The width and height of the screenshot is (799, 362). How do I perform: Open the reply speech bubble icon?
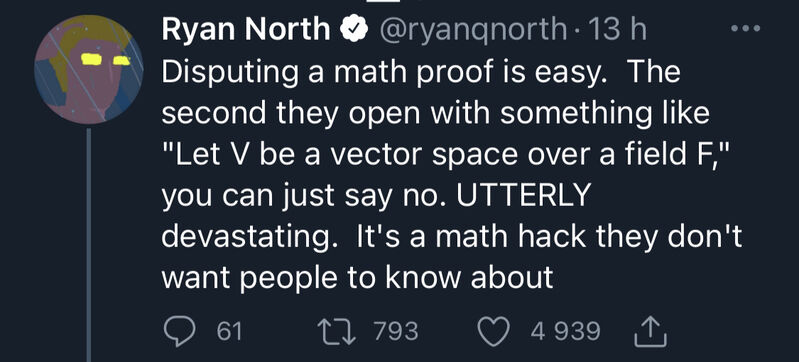[180, 331]
